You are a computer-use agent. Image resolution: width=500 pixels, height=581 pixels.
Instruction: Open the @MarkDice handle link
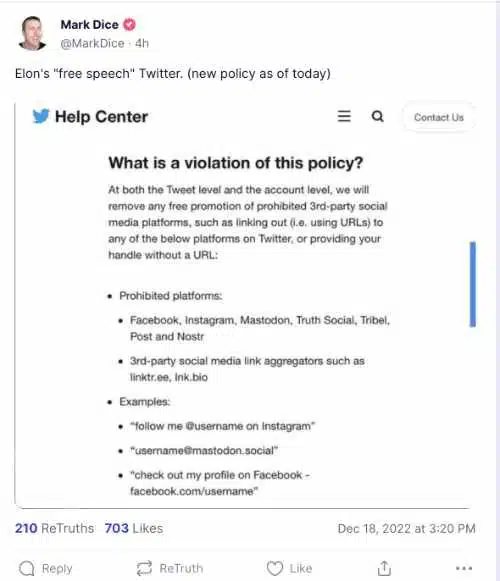(92, 43)
